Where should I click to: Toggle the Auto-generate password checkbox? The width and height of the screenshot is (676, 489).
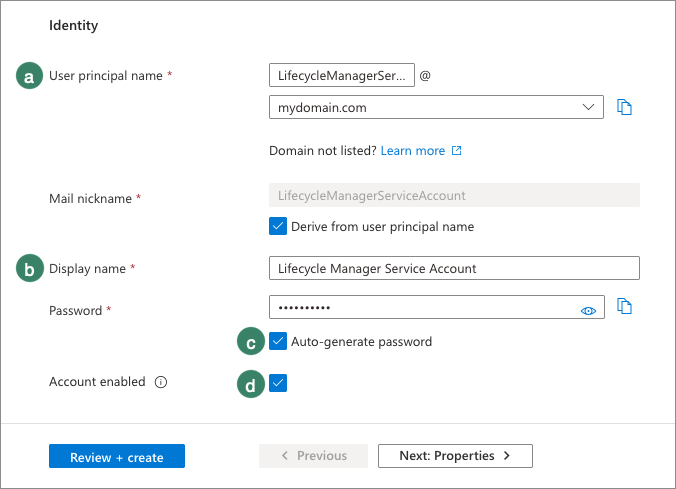click(279, 341)
